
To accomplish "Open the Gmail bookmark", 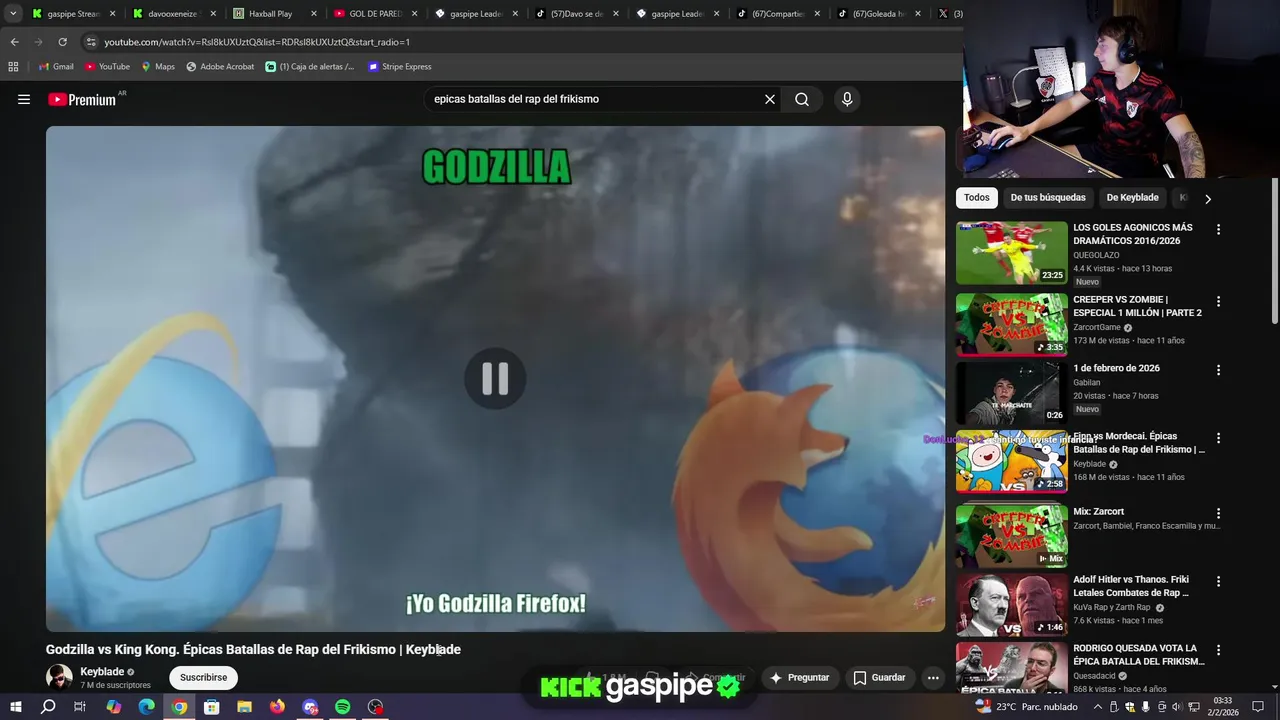I will (55, 67).
